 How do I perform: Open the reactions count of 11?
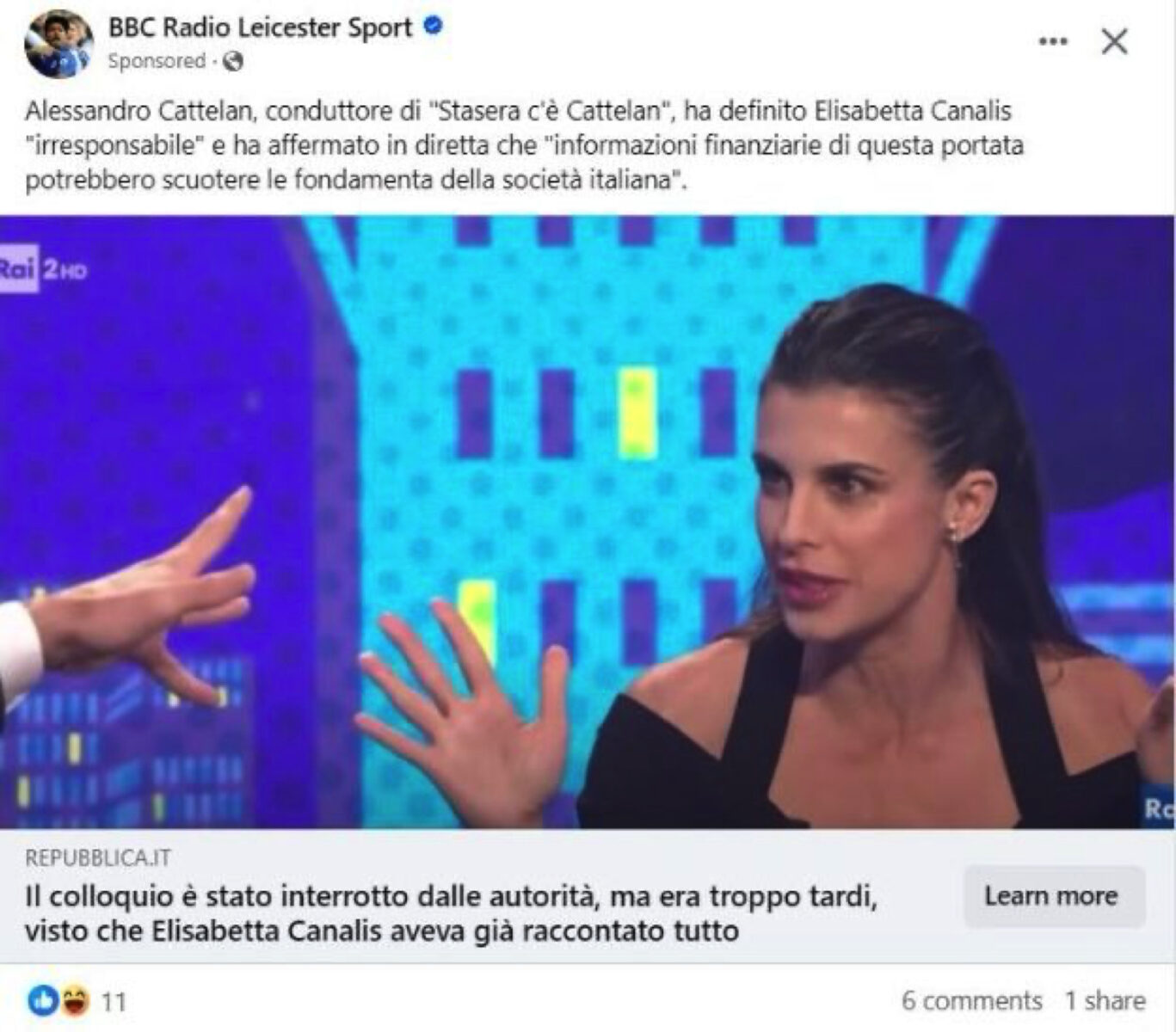[114, 1002]
